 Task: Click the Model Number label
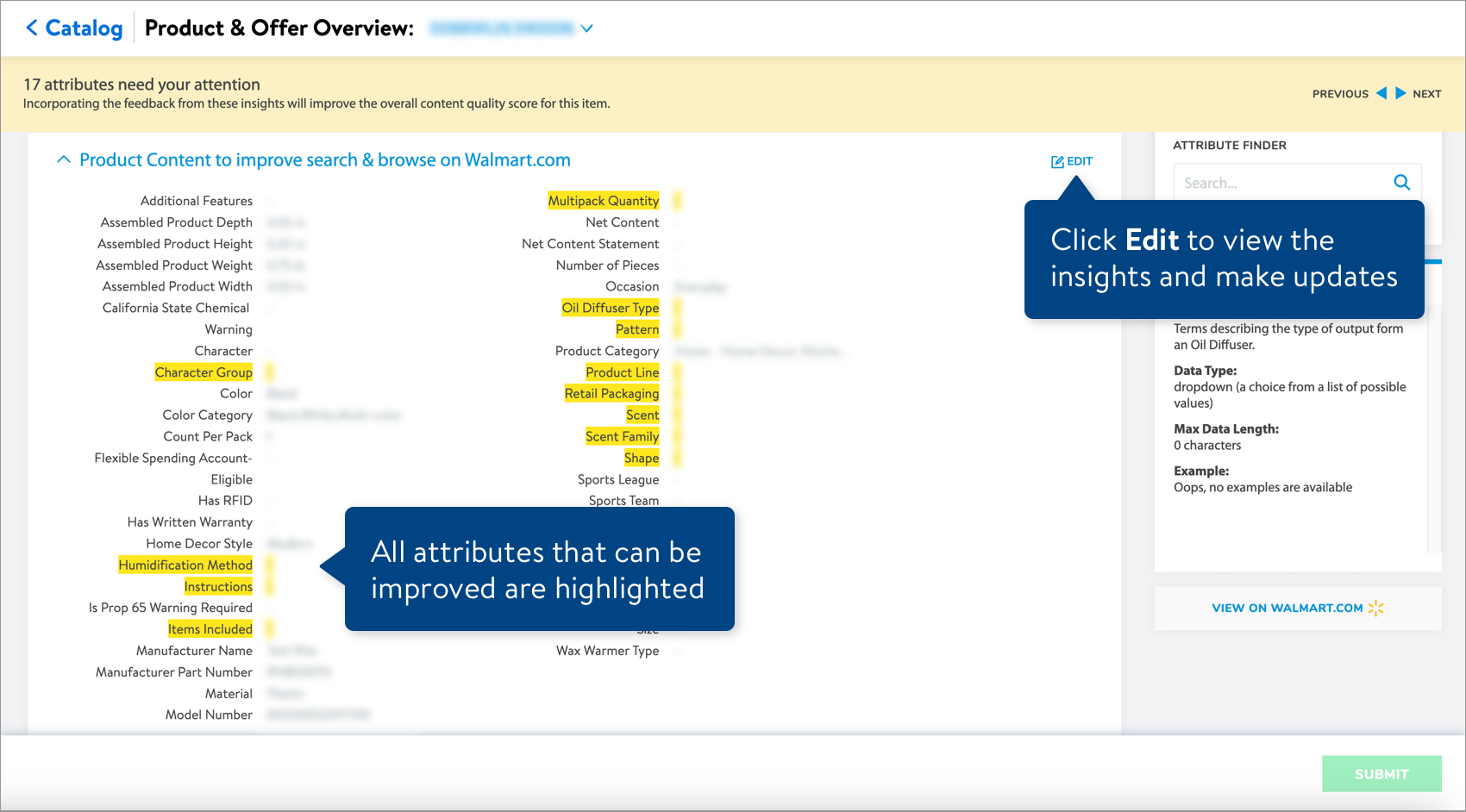tap(209, 715)
